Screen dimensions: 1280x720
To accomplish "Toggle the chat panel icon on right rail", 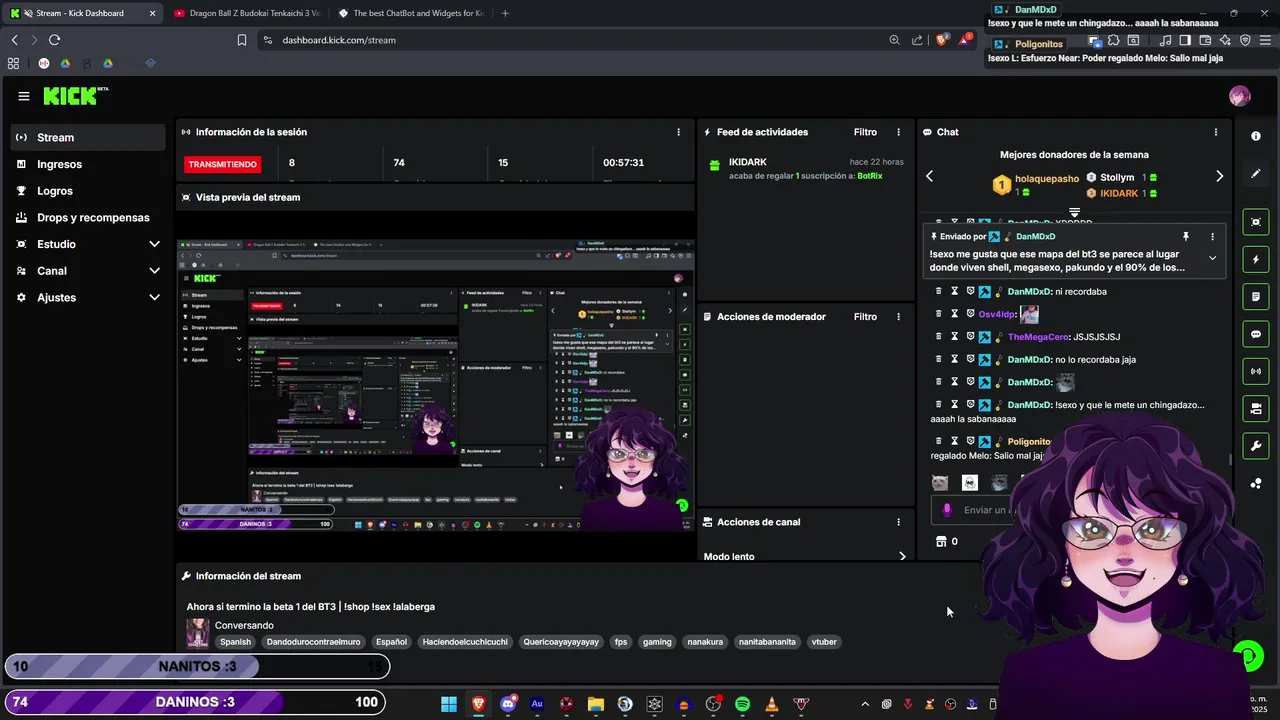I will coord(1256,334).
